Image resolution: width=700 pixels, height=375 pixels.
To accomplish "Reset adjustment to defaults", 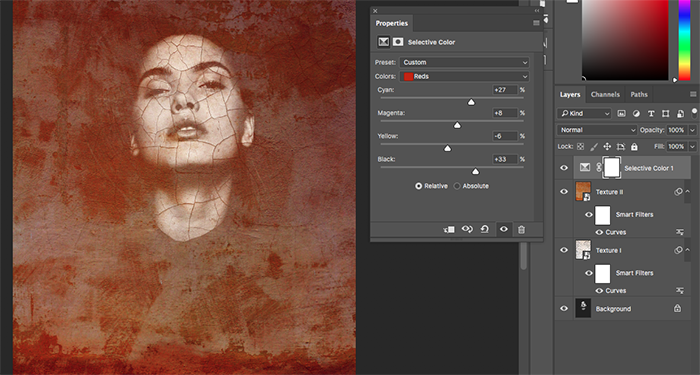I will pos(485,229).
